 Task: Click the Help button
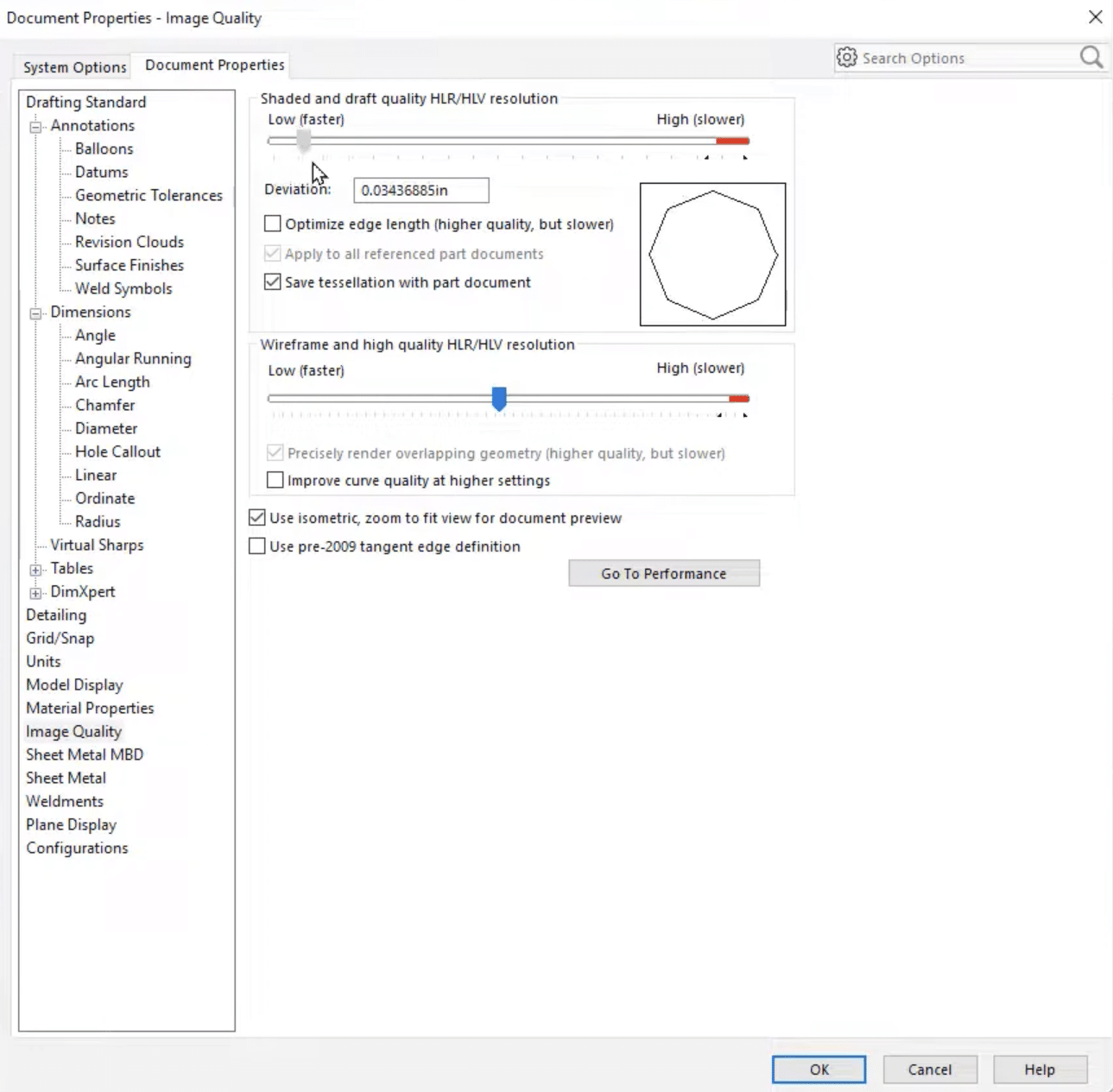coord(1040,1069)
